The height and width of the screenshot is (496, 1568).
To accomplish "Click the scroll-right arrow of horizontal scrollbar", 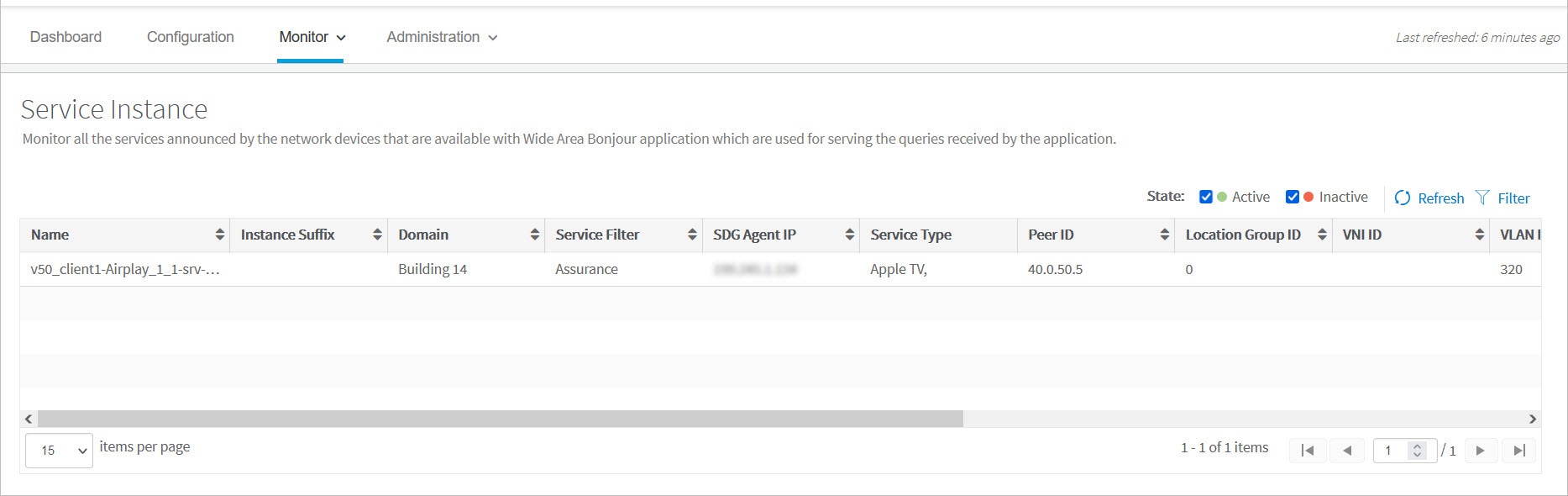I will click(1533, 419).
